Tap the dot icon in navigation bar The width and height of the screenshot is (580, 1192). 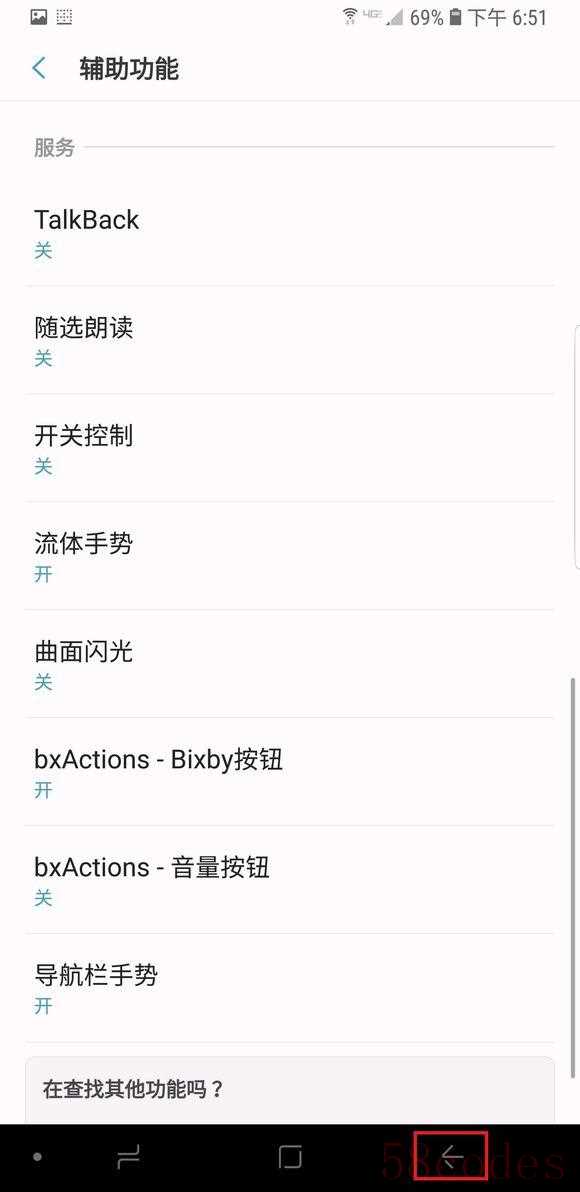(x=37, y=1157)
